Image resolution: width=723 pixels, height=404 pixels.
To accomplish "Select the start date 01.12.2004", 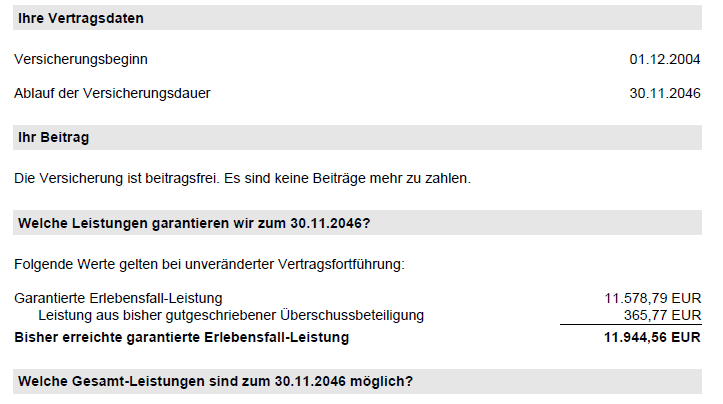I will tap(665, 59).
